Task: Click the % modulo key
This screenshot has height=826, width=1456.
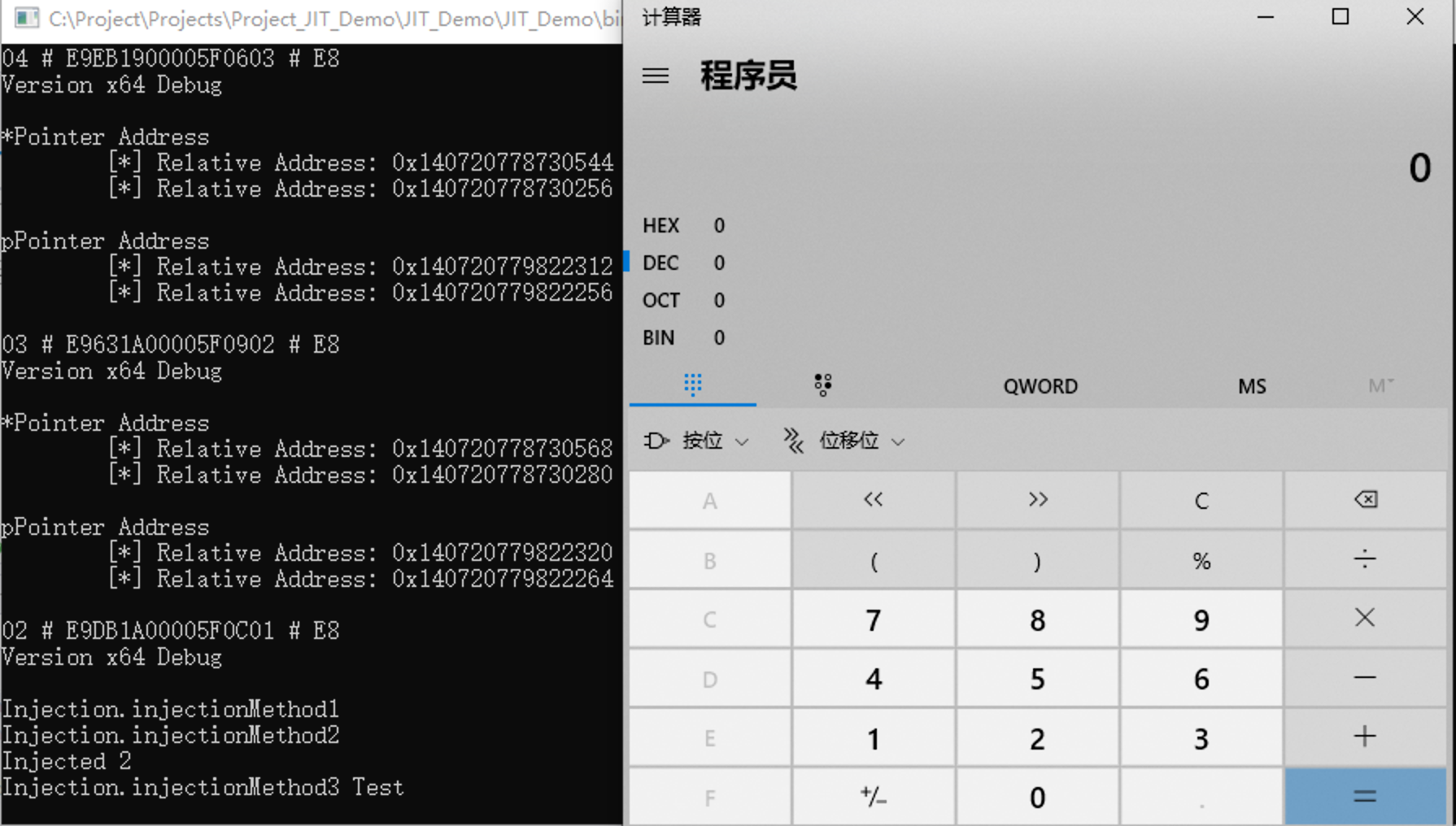Action: coord(1201,560)
